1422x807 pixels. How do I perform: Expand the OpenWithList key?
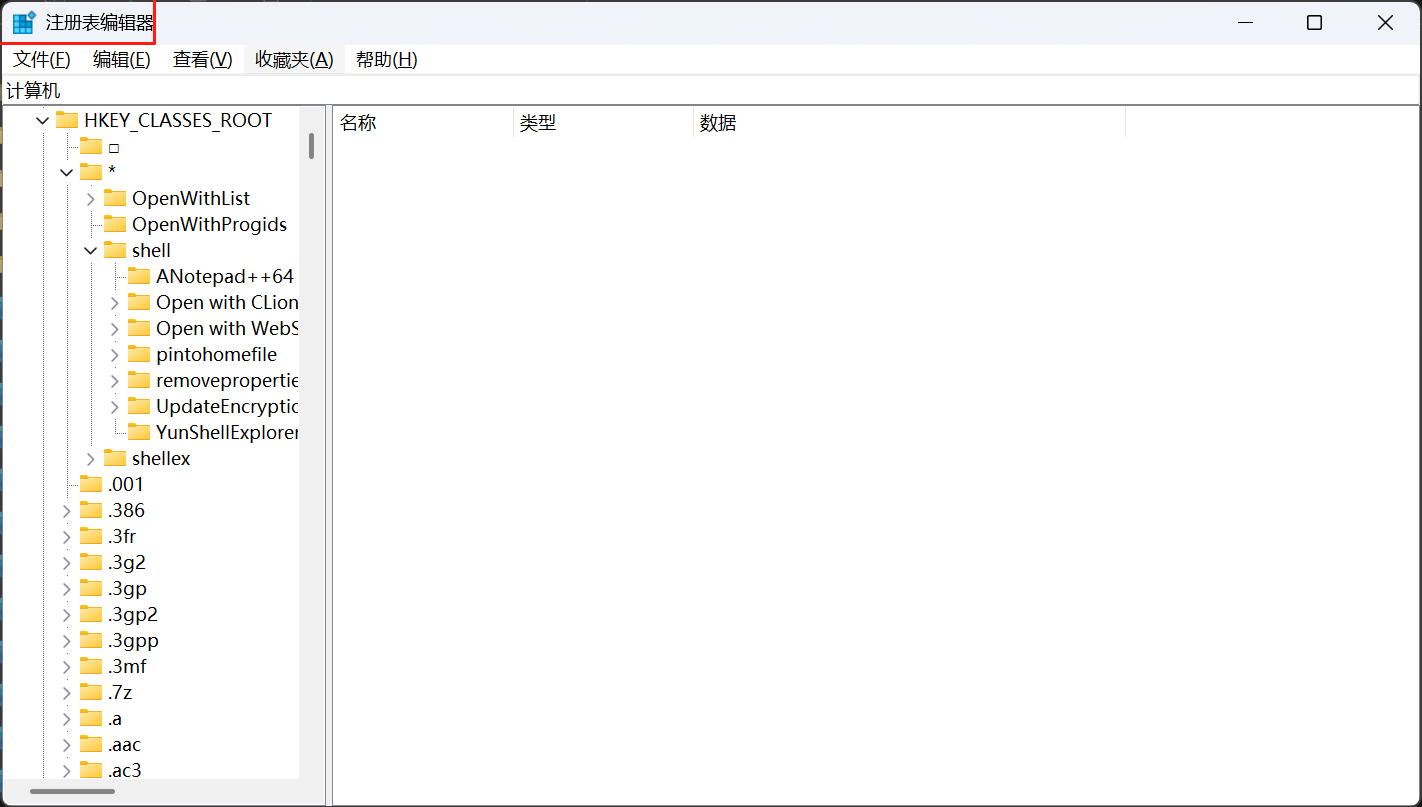pyautogui.click(x=90, y=199)
